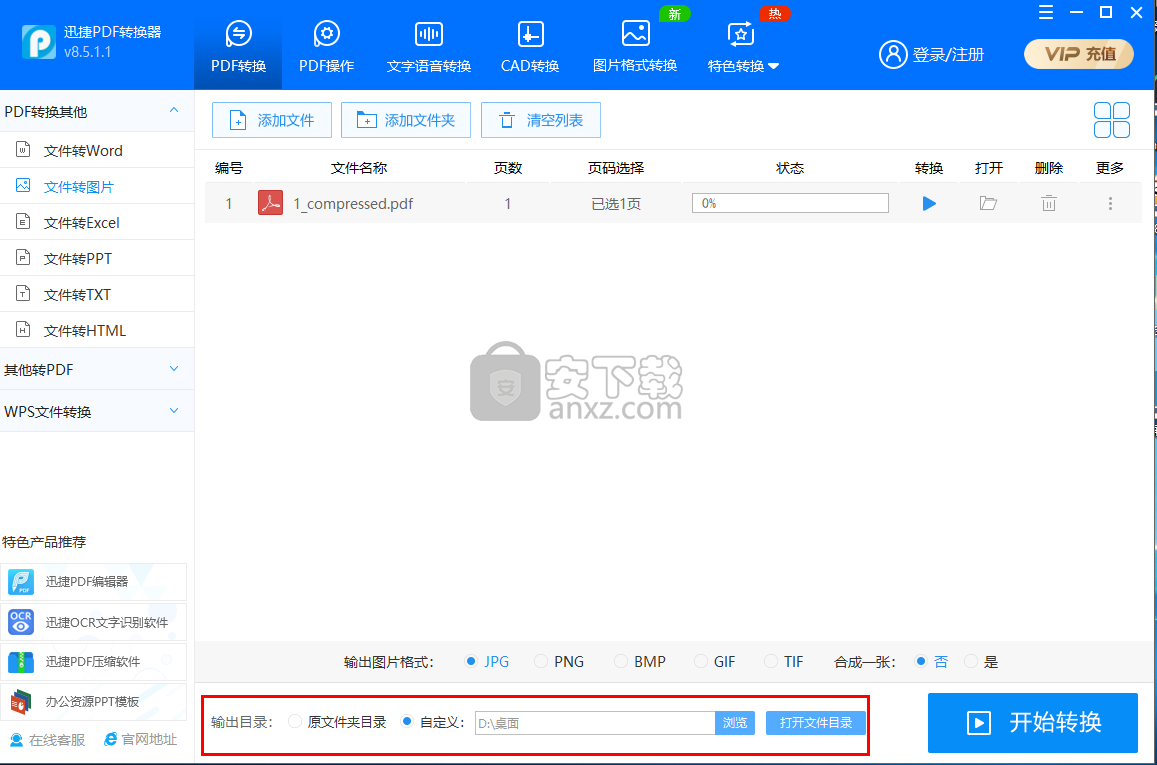Select BMP output format
1157x765 pixels.
640,662
